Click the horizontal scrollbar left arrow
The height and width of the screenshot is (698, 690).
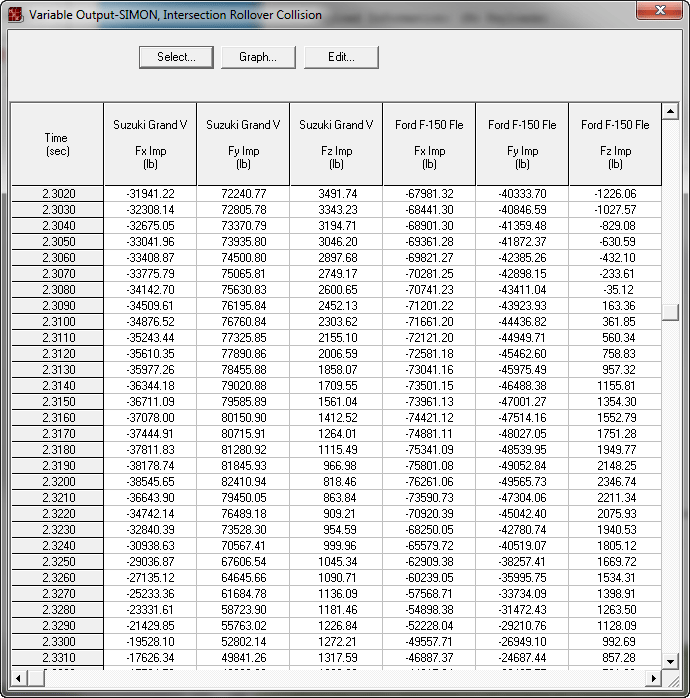click(x=17, y=677)
